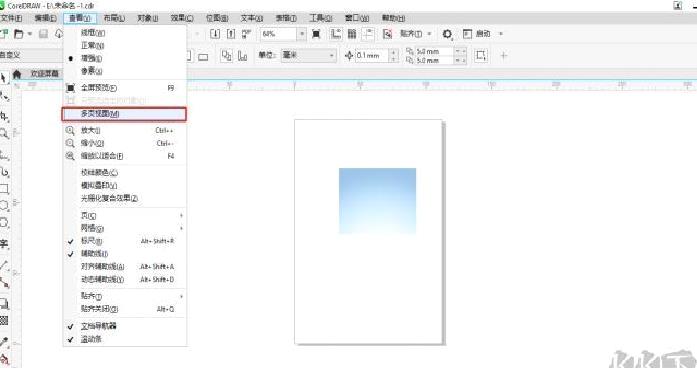Choose 放大 zoom in item
The width and height of the screenshot is (697, 368).
pos(124,131)
